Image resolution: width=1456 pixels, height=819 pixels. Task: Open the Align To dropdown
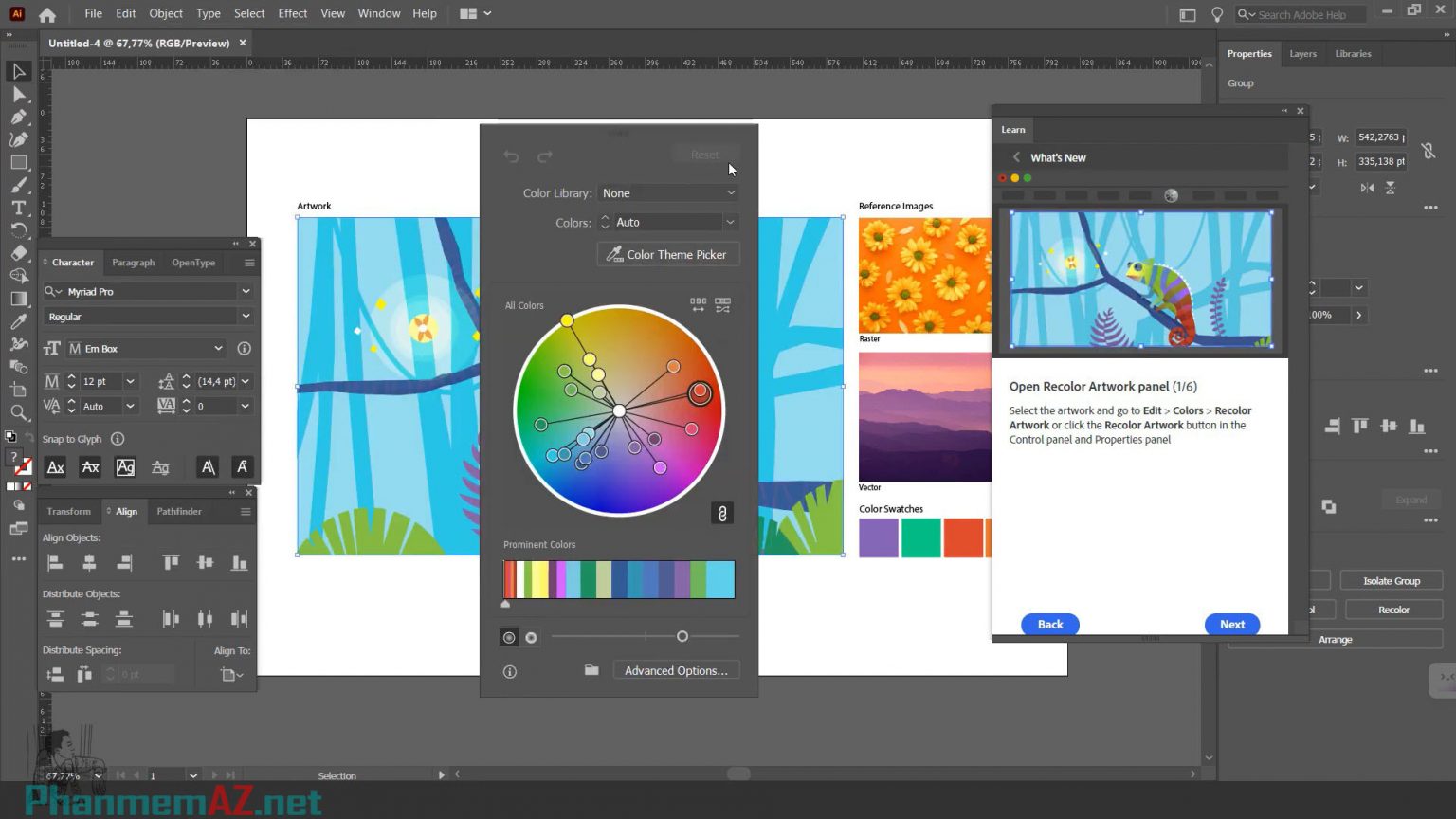tap(230, 674)
